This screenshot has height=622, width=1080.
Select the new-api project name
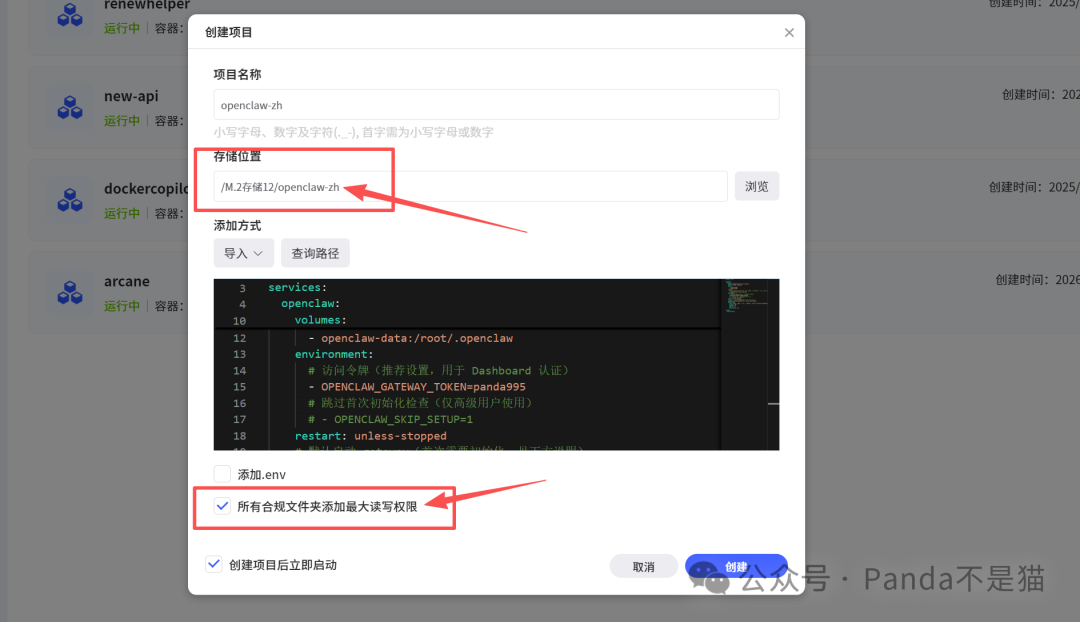pos(131,96)
